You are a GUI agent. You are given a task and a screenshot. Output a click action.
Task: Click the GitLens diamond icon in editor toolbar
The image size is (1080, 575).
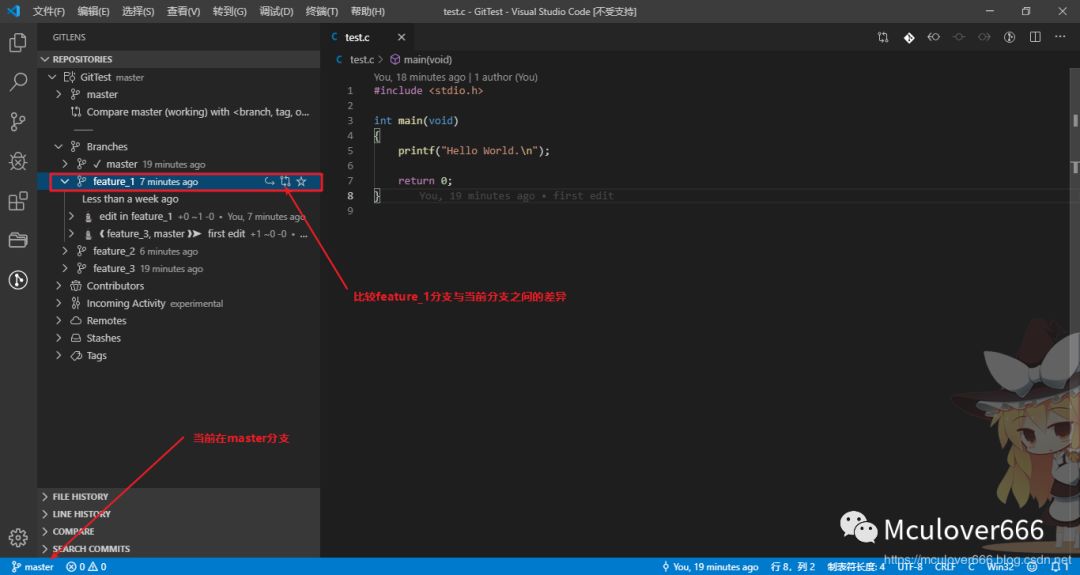[x=909, y=37]
